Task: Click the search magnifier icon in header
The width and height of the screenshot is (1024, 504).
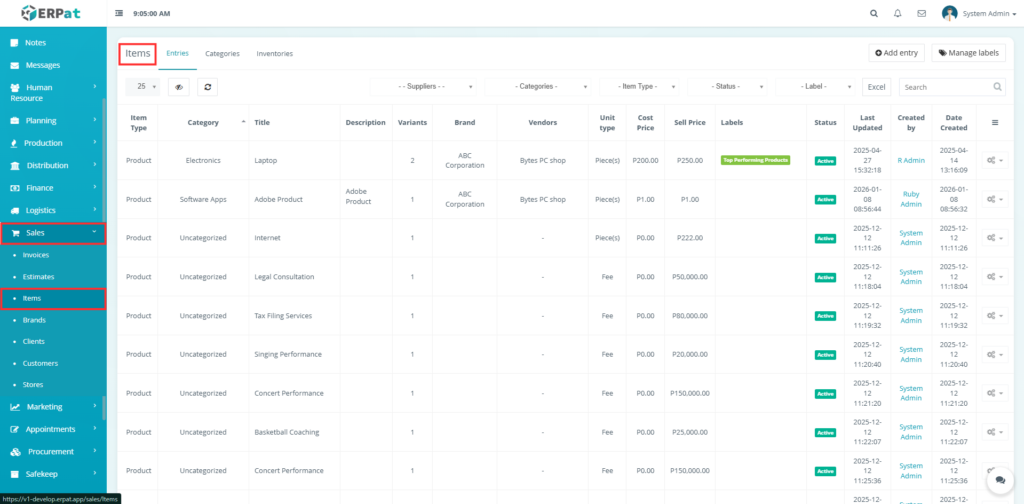Action: (874, 13)
